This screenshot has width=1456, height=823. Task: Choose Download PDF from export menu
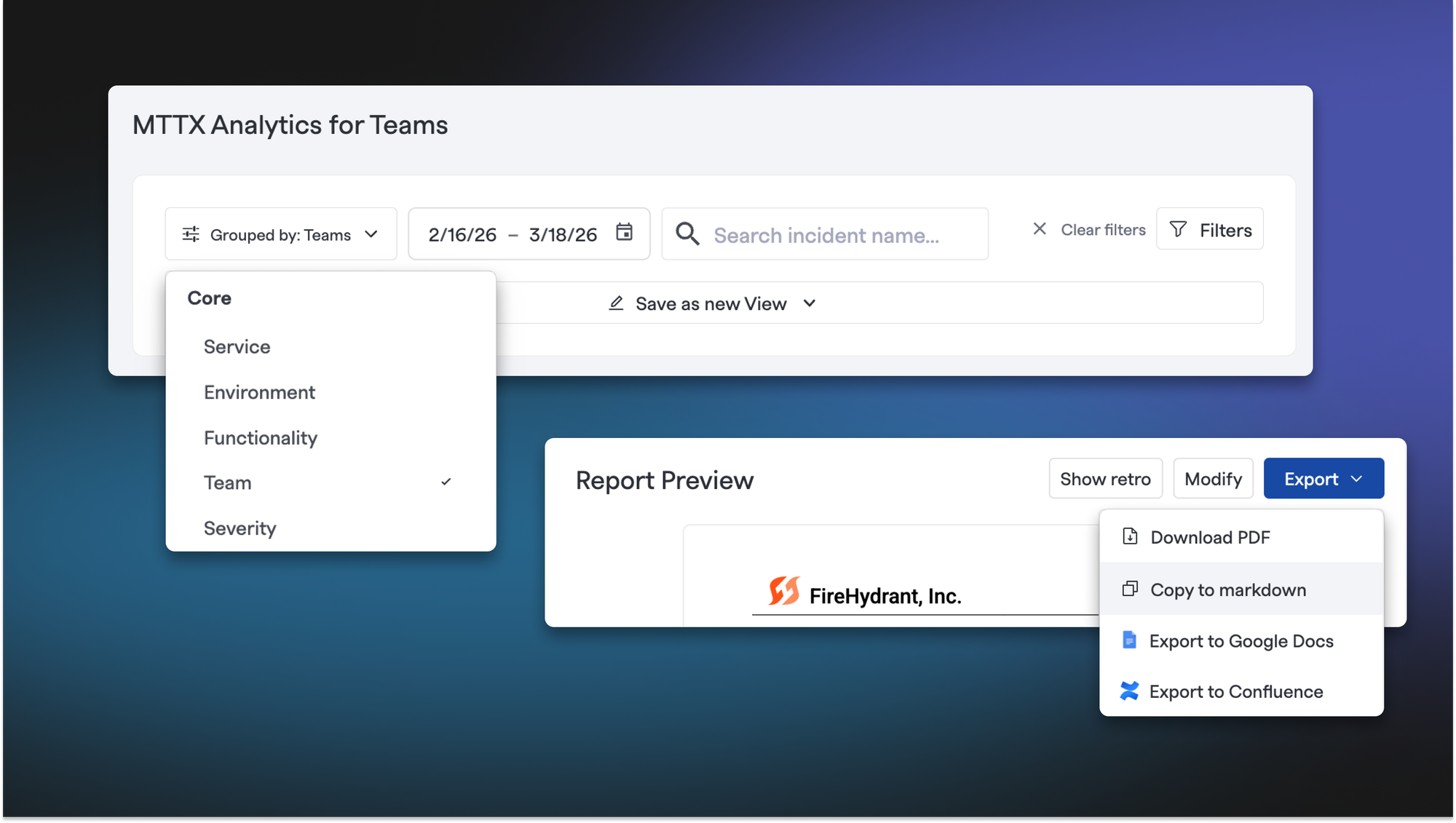pos(1241,537)
